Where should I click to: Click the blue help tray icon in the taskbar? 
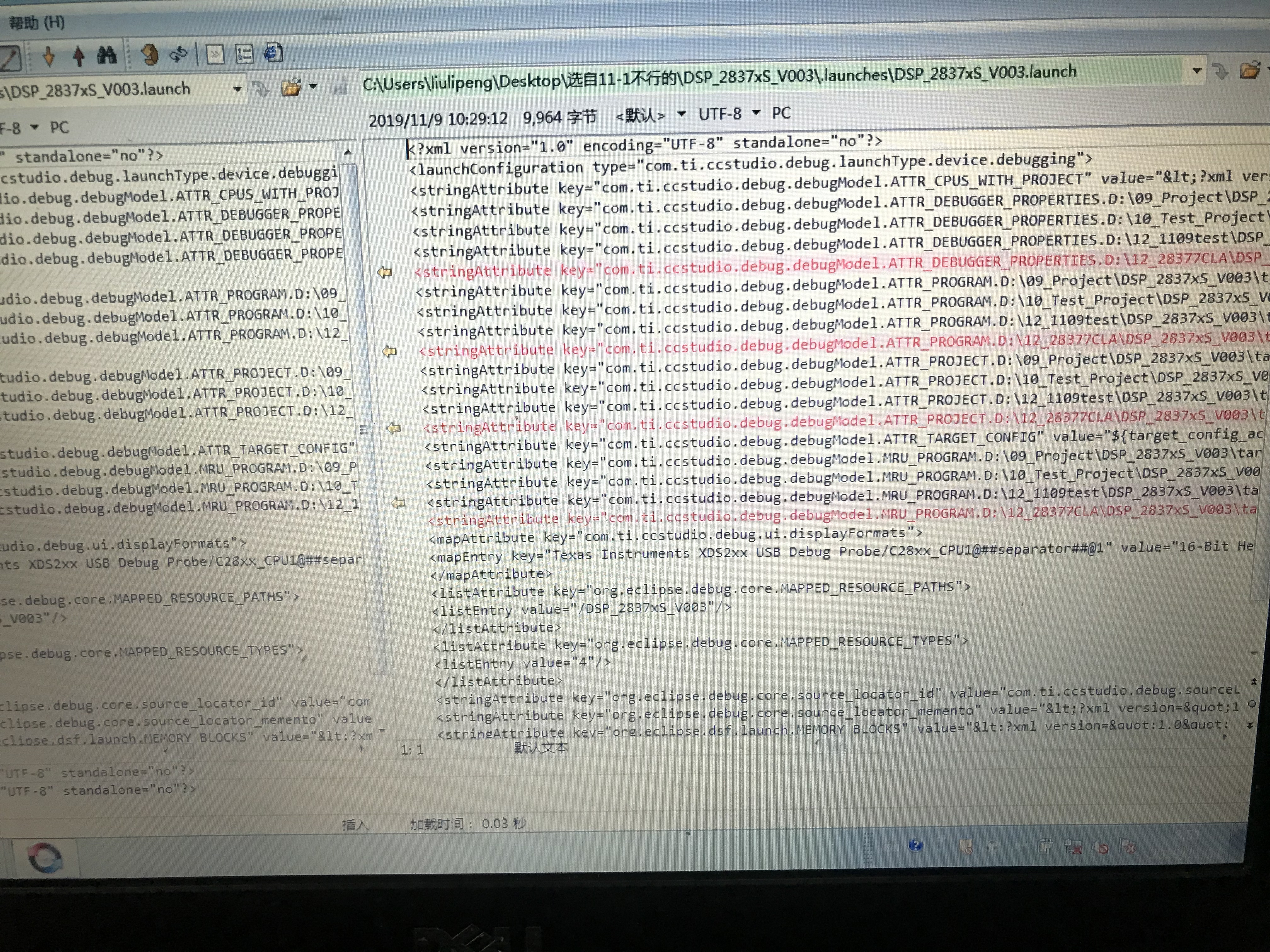point(915,845)
